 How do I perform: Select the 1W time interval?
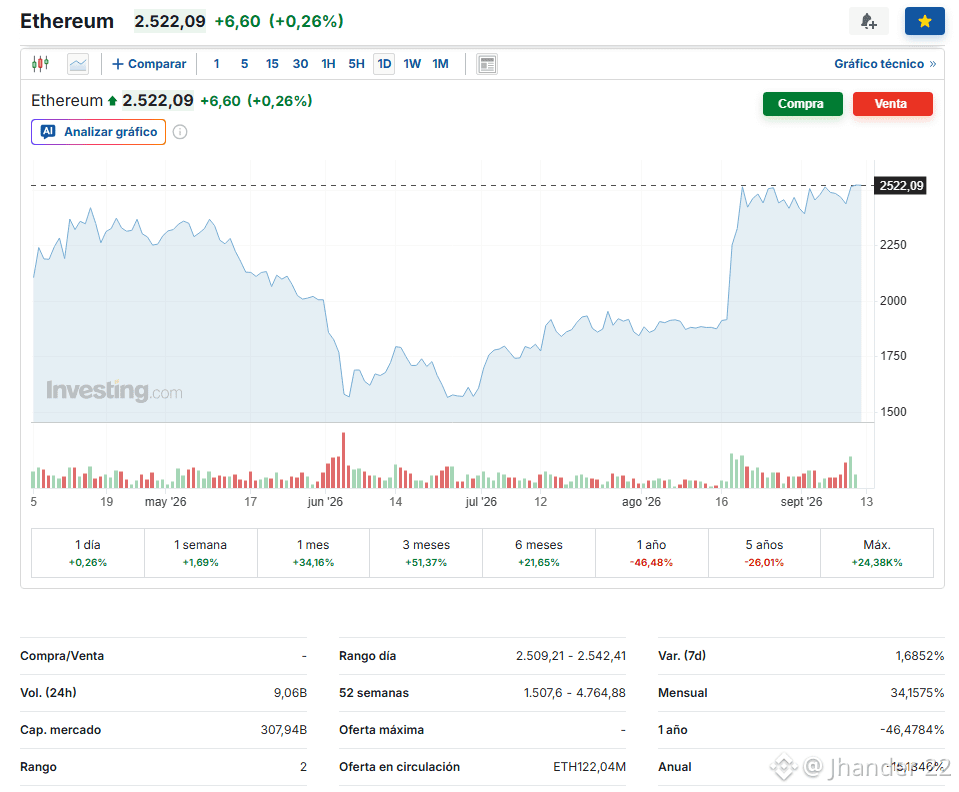[412, 64]
